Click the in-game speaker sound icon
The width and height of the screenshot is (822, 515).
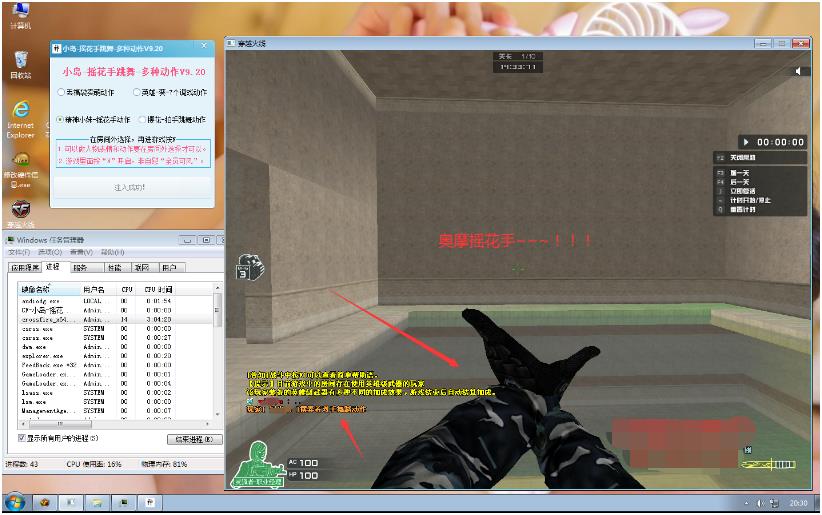798,72
